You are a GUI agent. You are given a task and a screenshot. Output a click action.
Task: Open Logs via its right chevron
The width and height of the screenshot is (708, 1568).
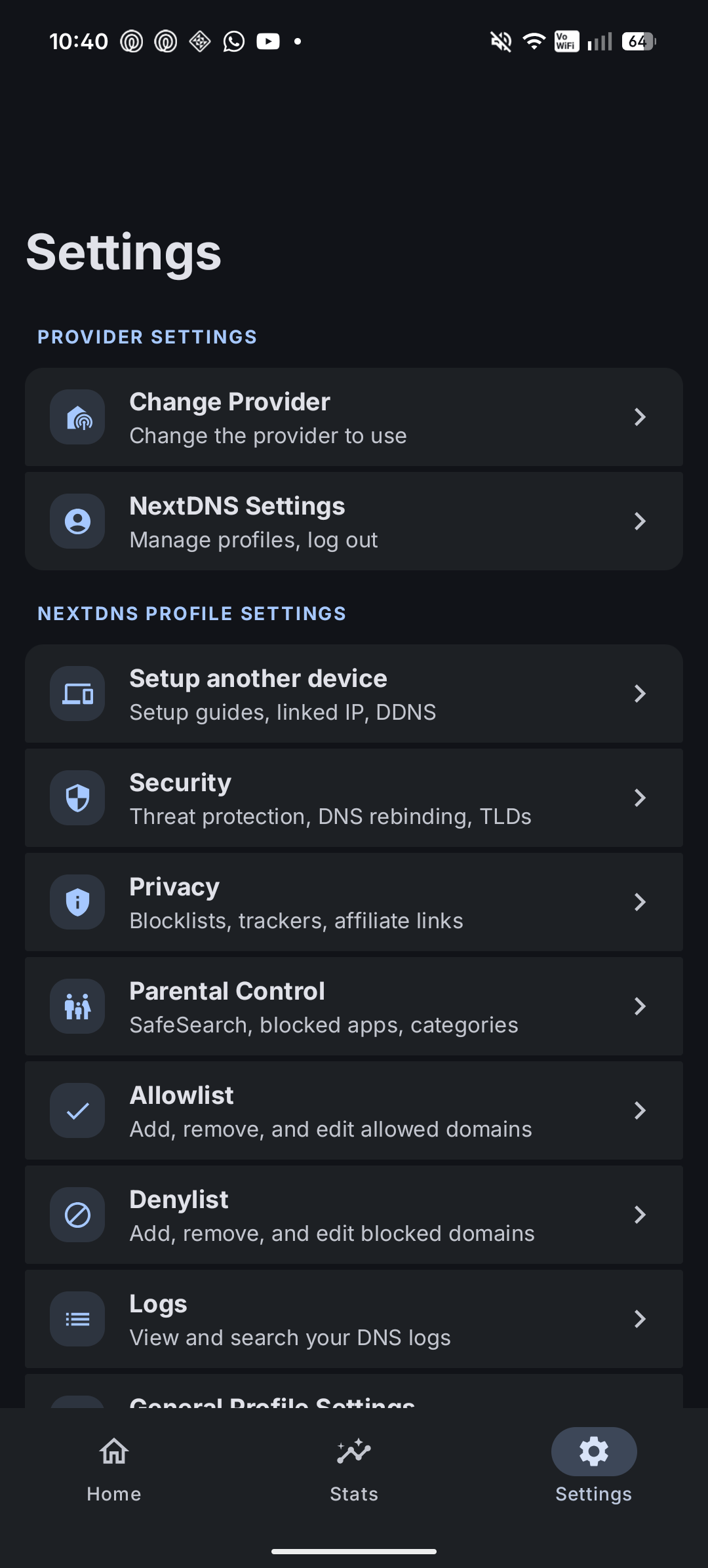640,1320
